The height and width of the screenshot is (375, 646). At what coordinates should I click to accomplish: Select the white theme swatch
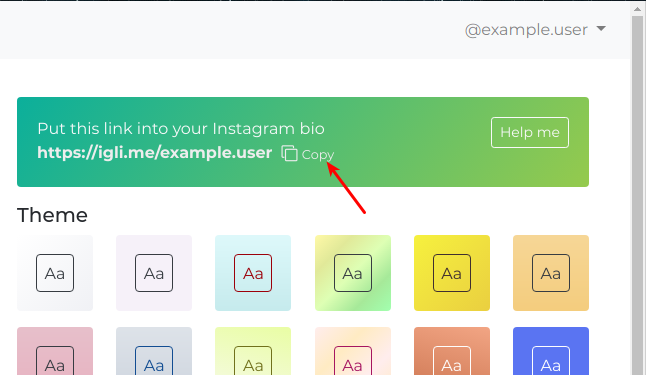[x=55, y=273]
